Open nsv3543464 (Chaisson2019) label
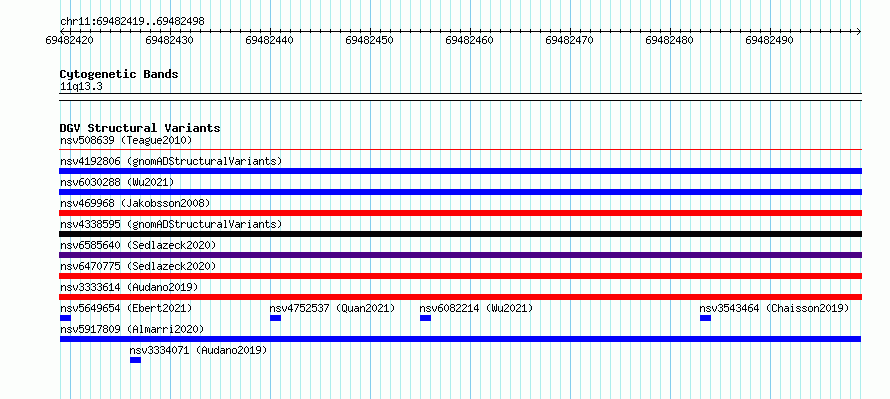Viewport: 890px width, 399px height. point(774,308)
